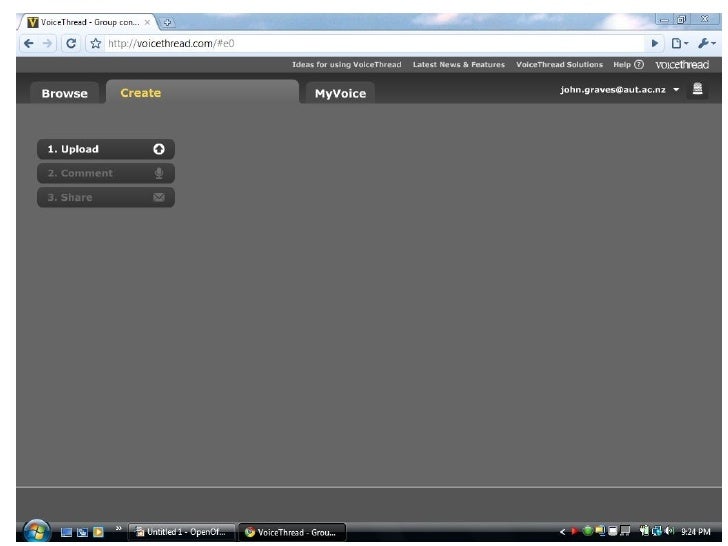Open the MyVoice tab
This screenshot has width=728, height=546.
340,93
